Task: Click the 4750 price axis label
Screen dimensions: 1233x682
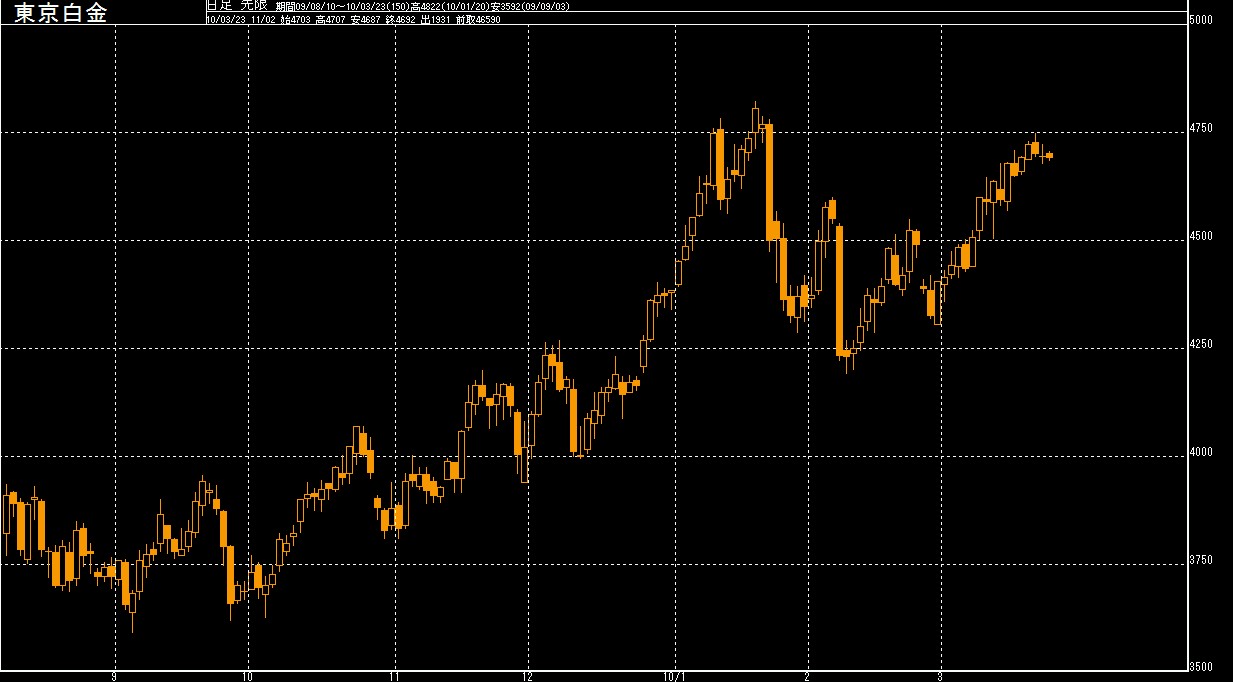Action: [x=1202, y=129]
